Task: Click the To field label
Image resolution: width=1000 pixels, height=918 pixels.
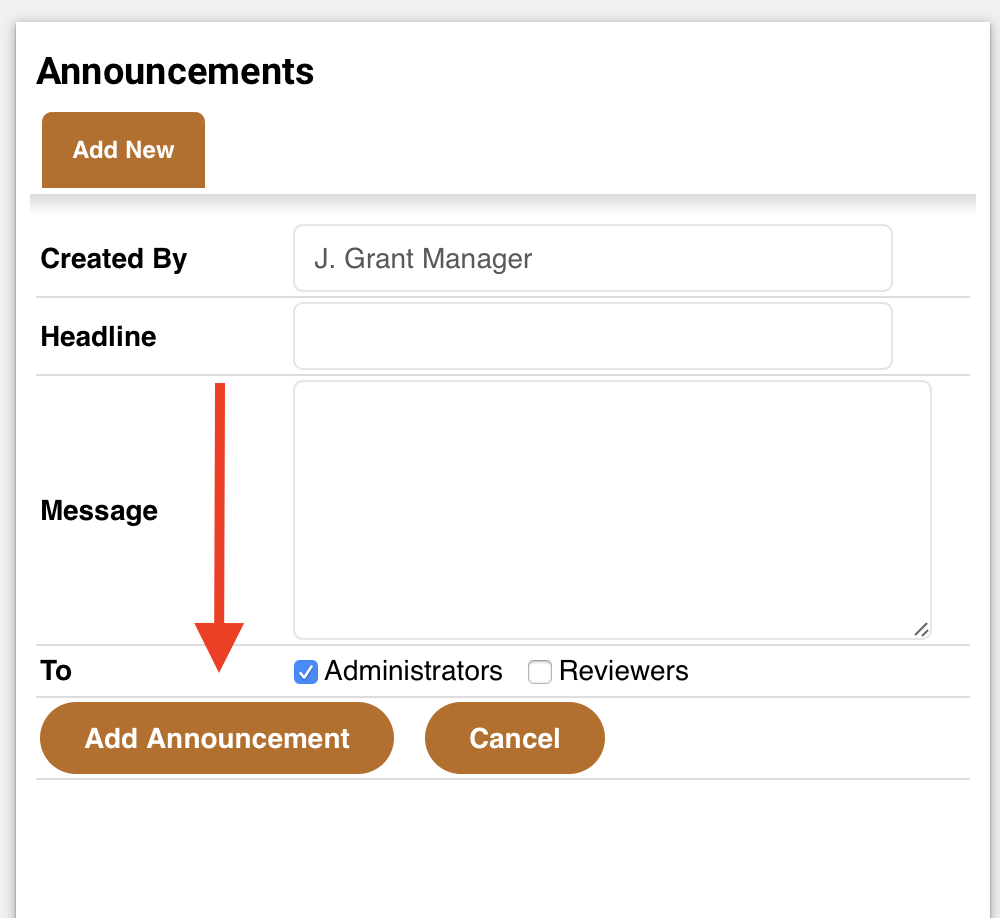Action: pyautogui.click(x=56, y=671)
